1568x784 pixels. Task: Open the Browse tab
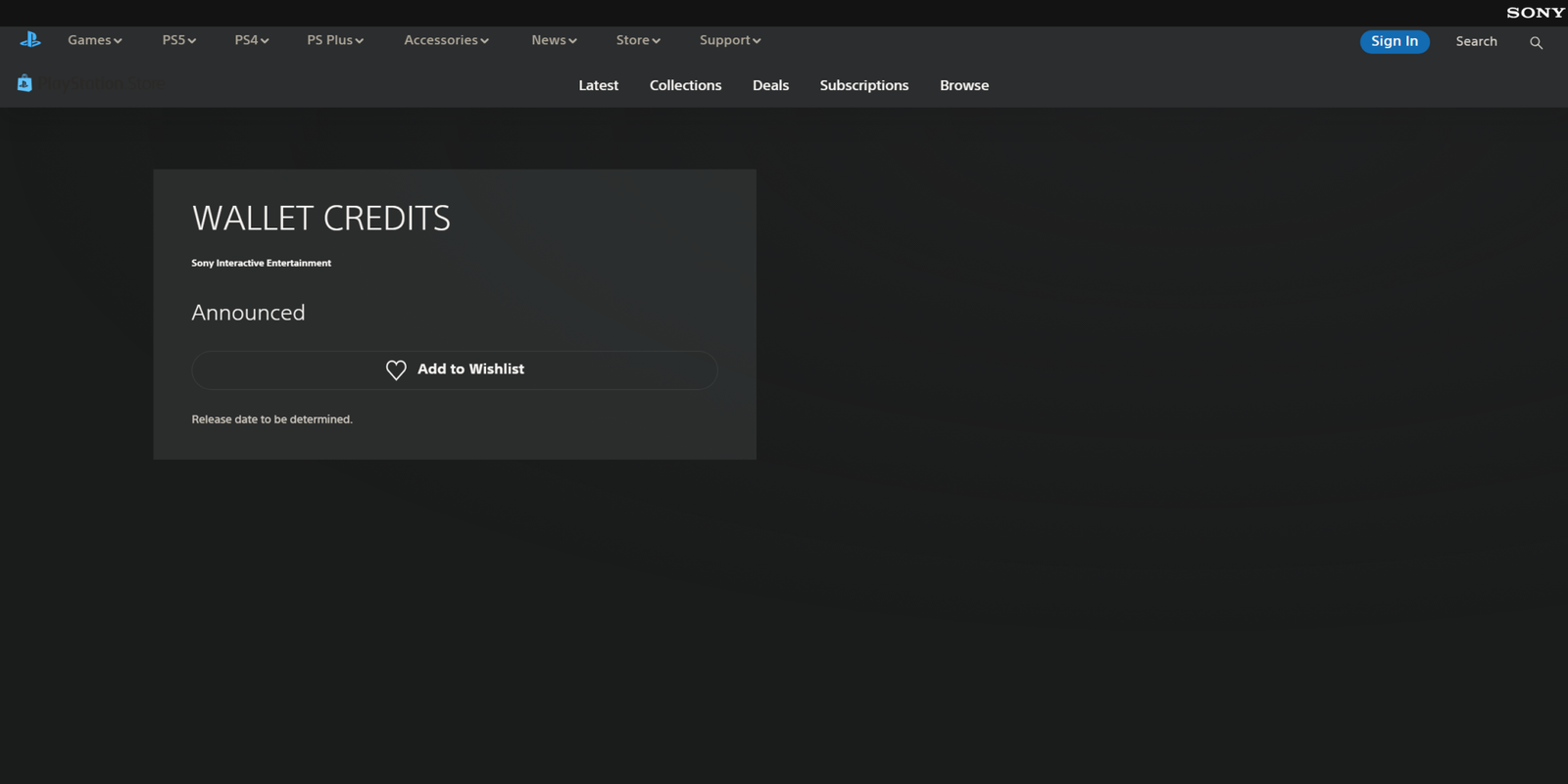click(963, 85)
